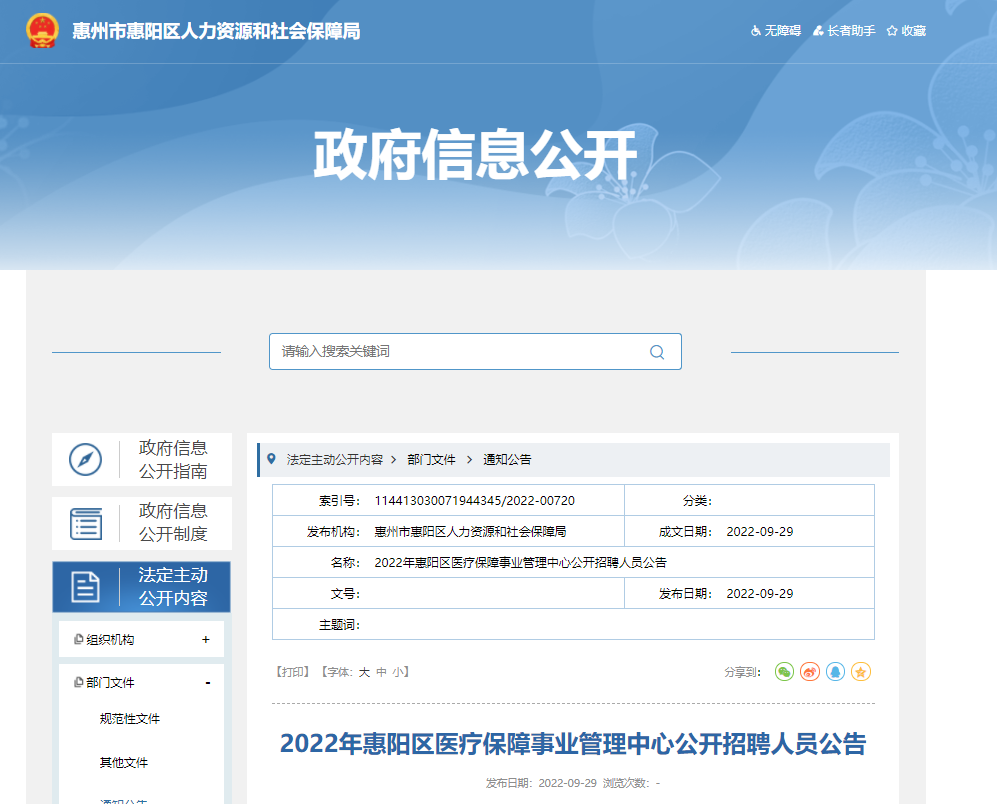The image size is (997, 804).
Task: Open the 规范性文件 sidebar item
Action: click(x=129, y=719)
